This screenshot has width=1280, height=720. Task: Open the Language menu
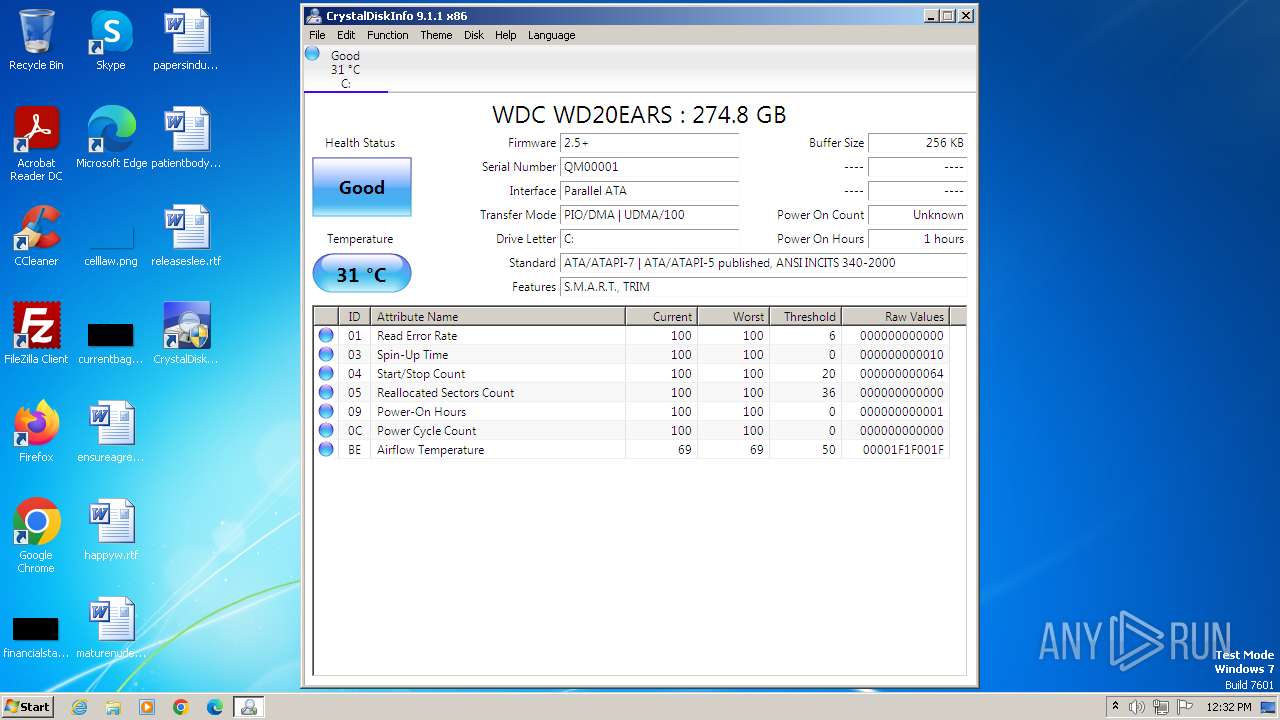(x=552, y=35)
